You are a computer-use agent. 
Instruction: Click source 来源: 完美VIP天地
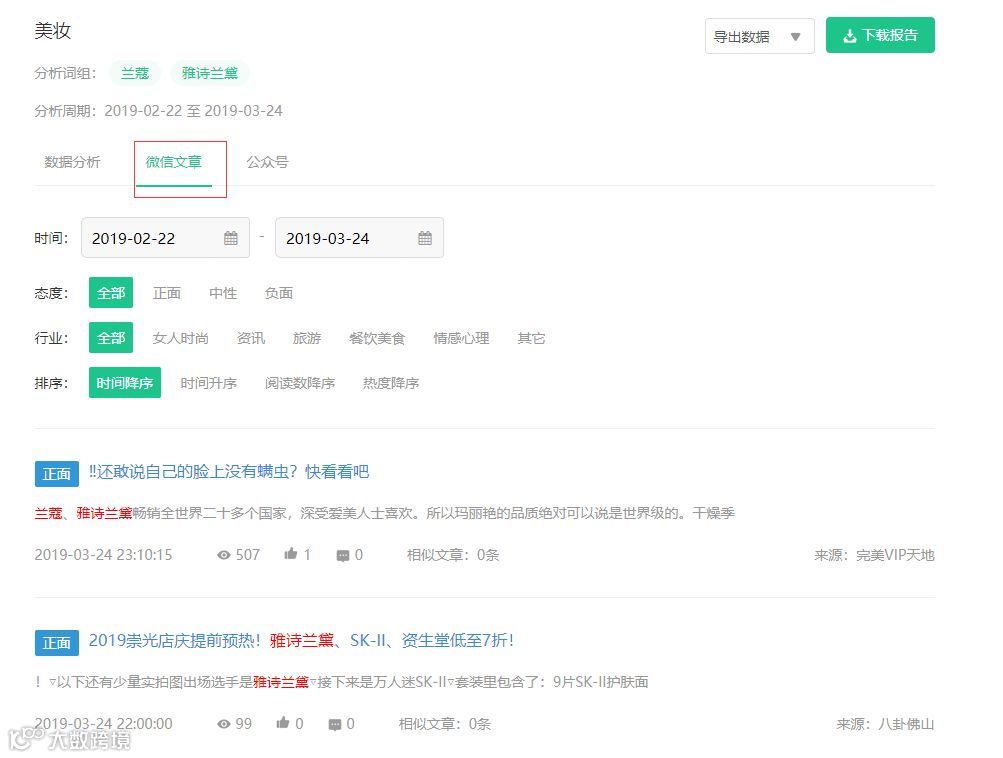pos(874,555)
